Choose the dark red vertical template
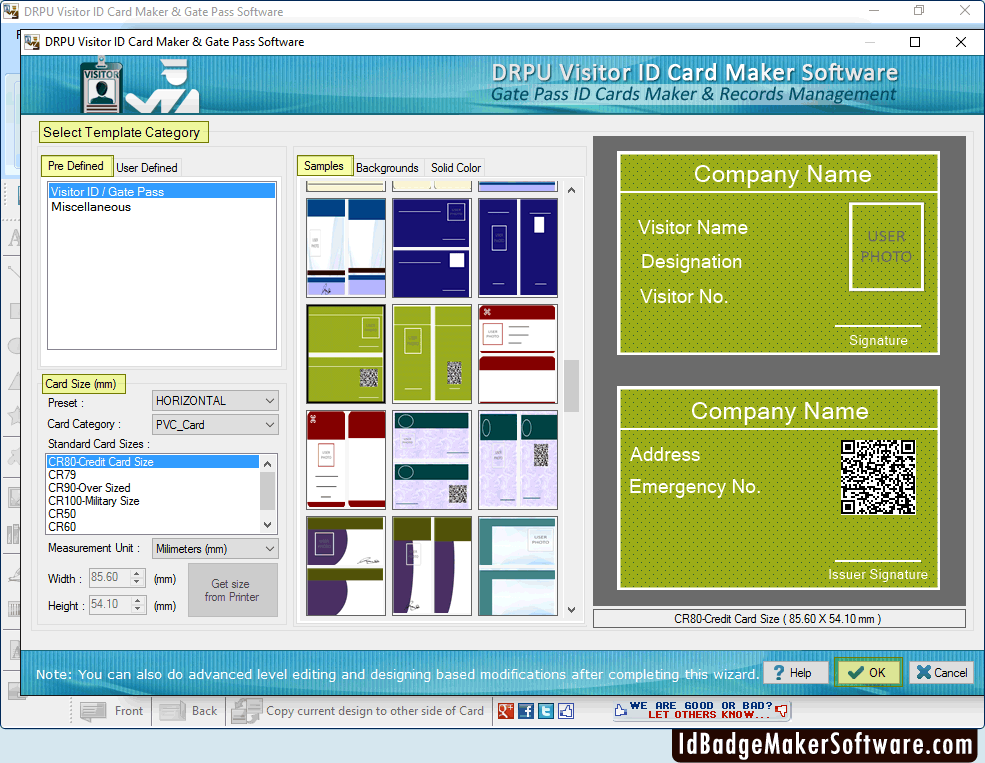Screen dimensions: 985x763 click(x=346, y=460)
